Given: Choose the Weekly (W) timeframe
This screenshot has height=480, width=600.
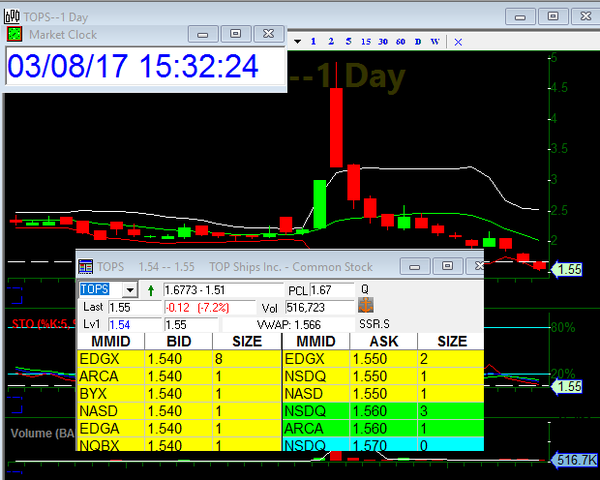Looking at the screenshot, I should coord(435,41).
